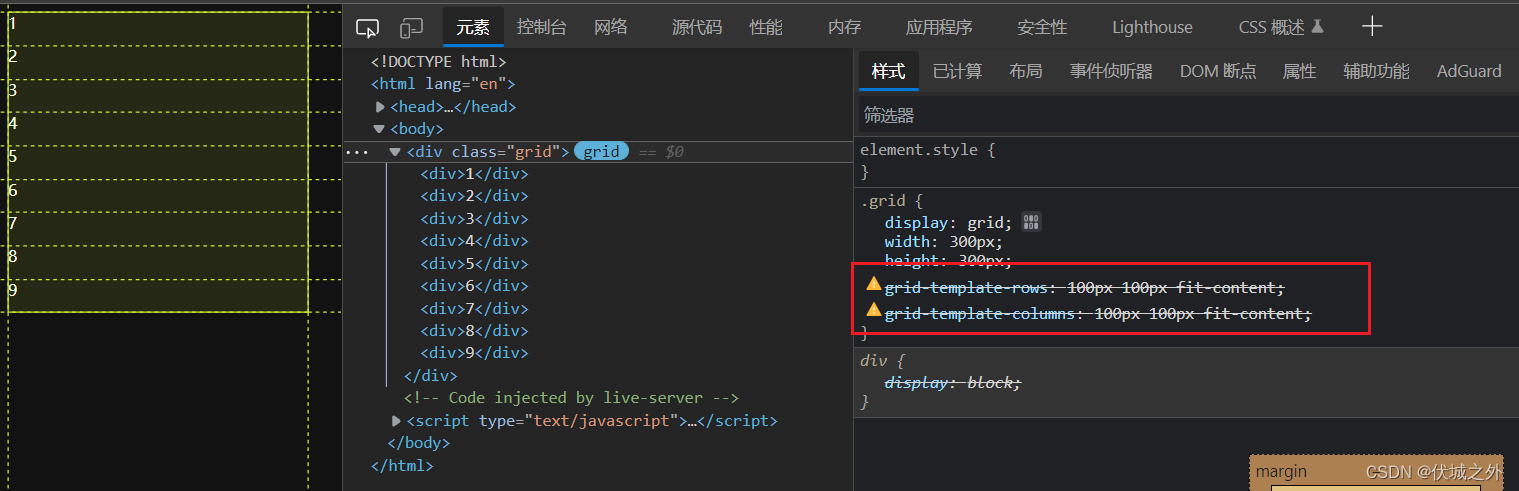Screen dimensions: 1519x491
Task: Open the CSS 概述 tab
Action: click(1281, 27)
